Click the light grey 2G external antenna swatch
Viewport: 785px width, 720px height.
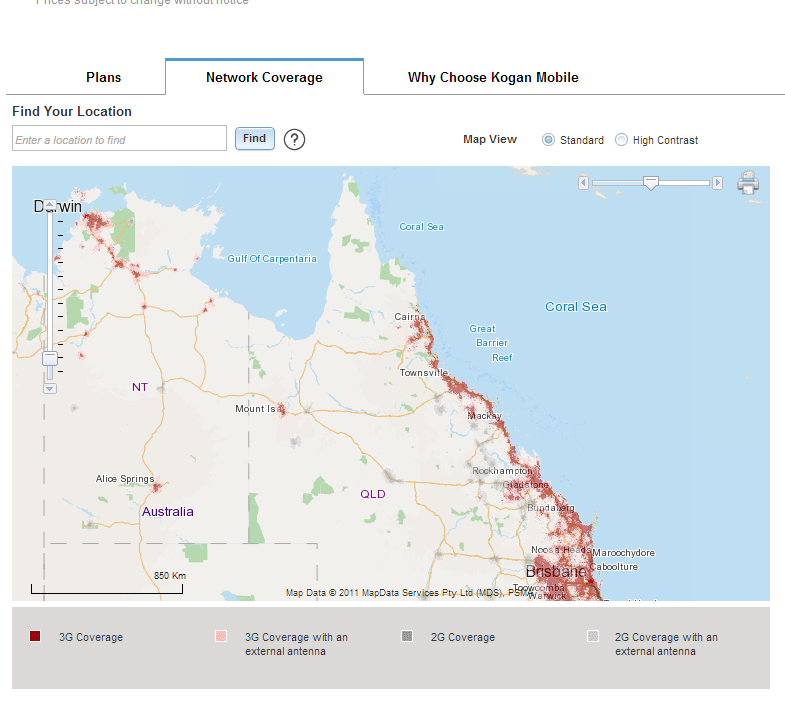tap(593, 636)
